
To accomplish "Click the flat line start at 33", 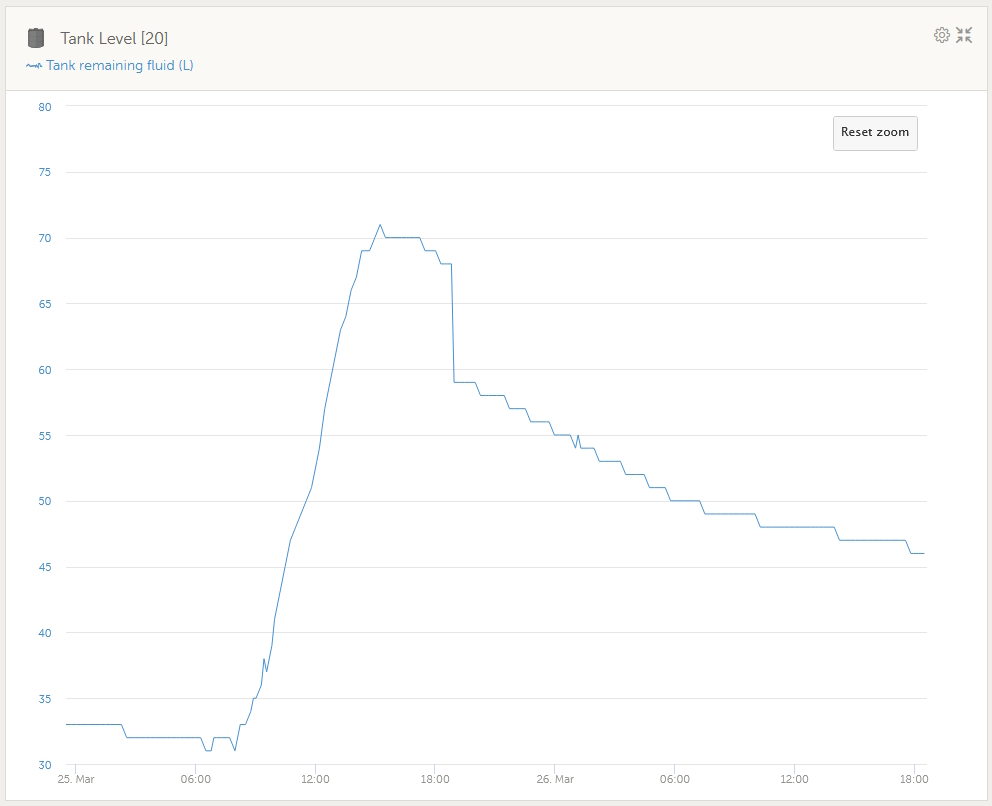I will pos(67,724).
